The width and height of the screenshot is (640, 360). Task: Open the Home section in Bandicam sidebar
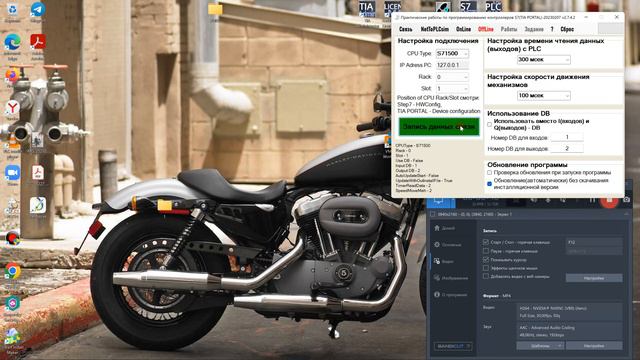(445, 228)
